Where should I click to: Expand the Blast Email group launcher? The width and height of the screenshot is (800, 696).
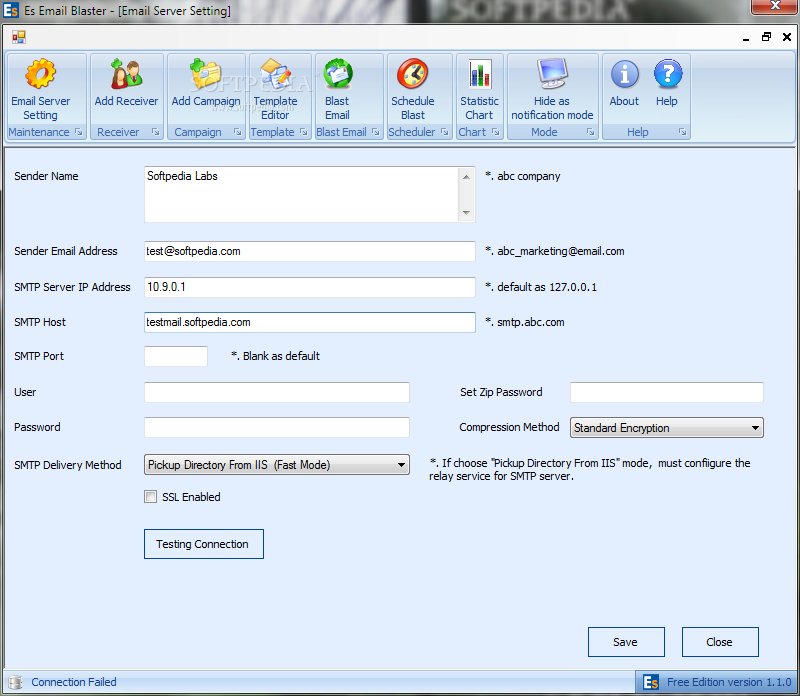pos(376,132)
